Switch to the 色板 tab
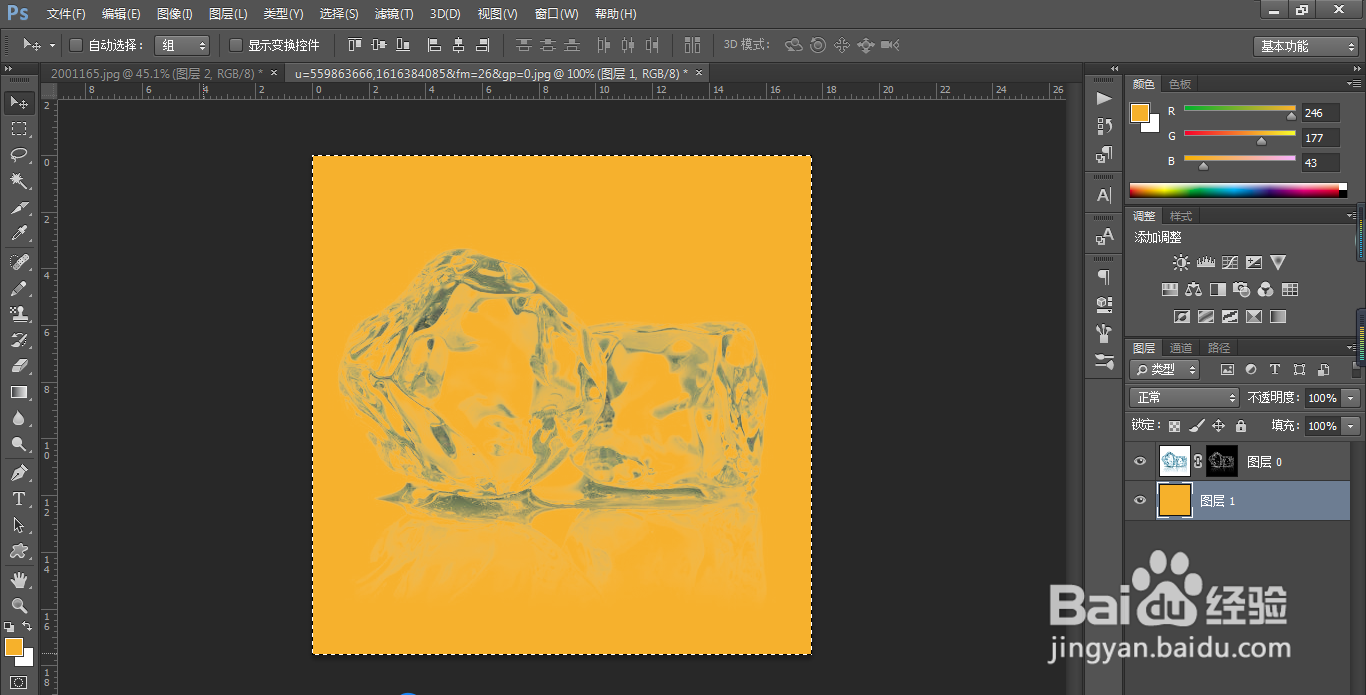The image size is (1366, 695). (x=1180, y=84)
